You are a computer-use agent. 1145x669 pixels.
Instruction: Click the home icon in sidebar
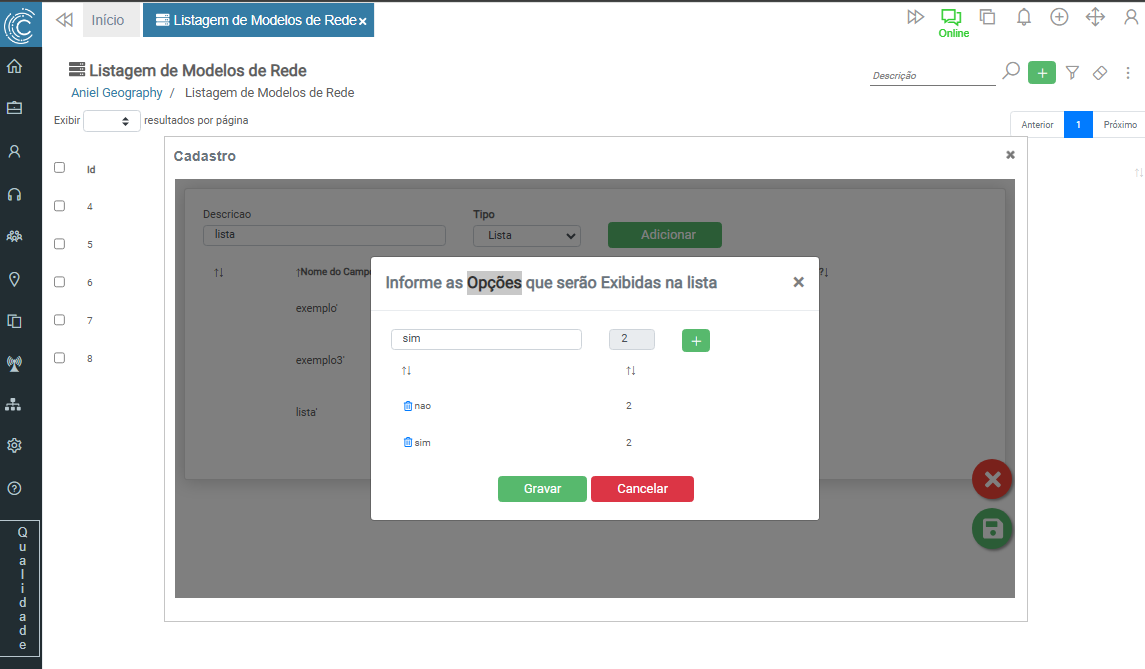pos(15,67)
